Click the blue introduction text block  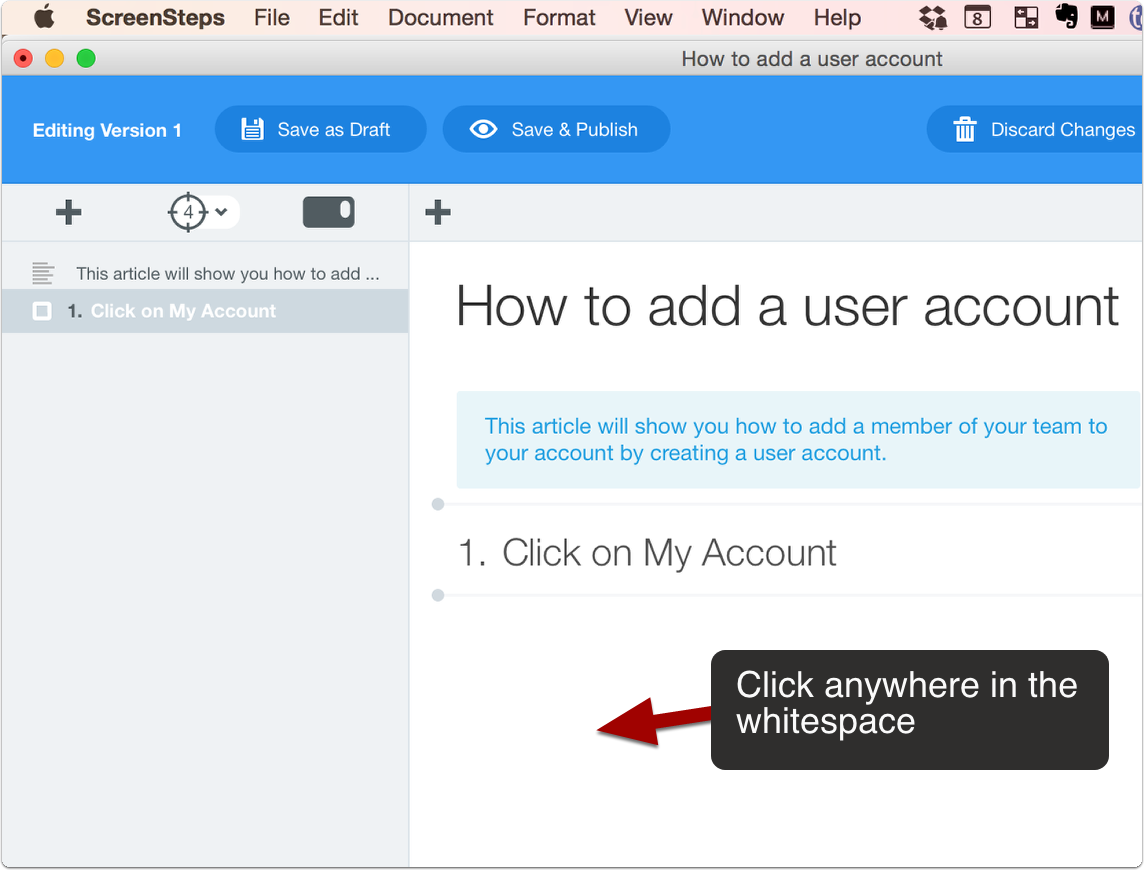click(798, 439)
